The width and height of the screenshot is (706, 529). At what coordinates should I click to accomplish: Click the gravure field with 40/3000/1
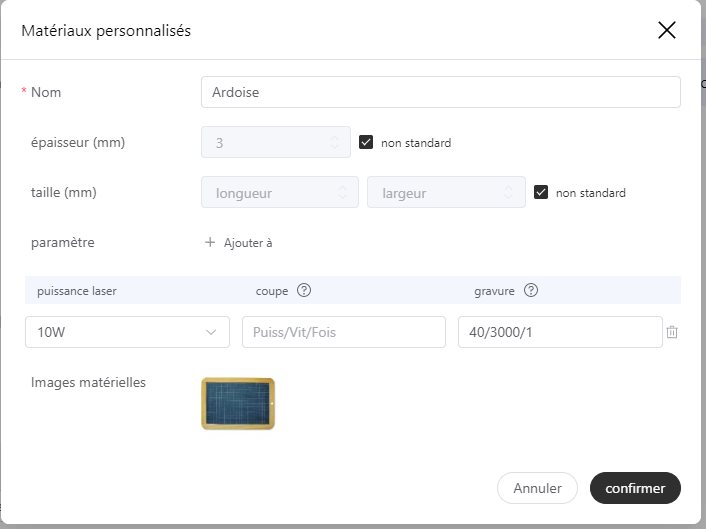[x=560, y=332]
